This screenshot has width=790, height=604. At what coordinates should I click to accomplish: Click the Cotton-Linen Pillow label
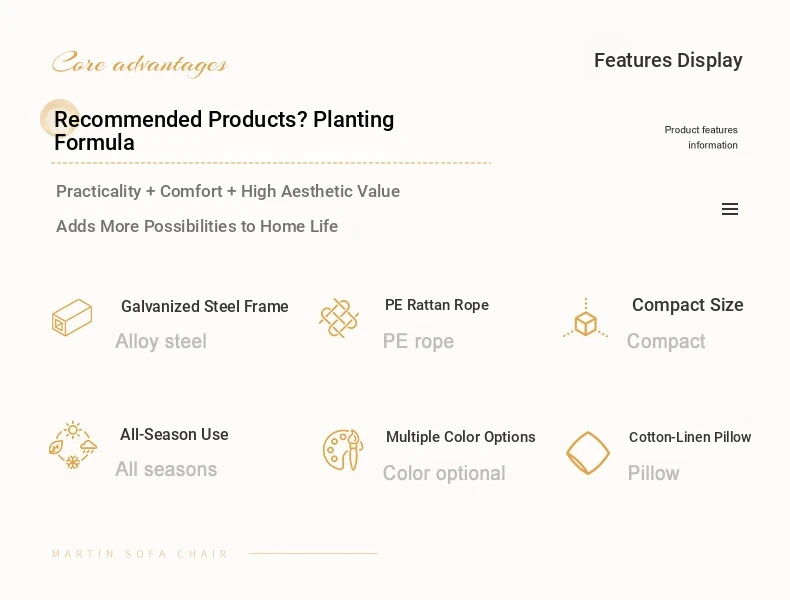(690, 437)
